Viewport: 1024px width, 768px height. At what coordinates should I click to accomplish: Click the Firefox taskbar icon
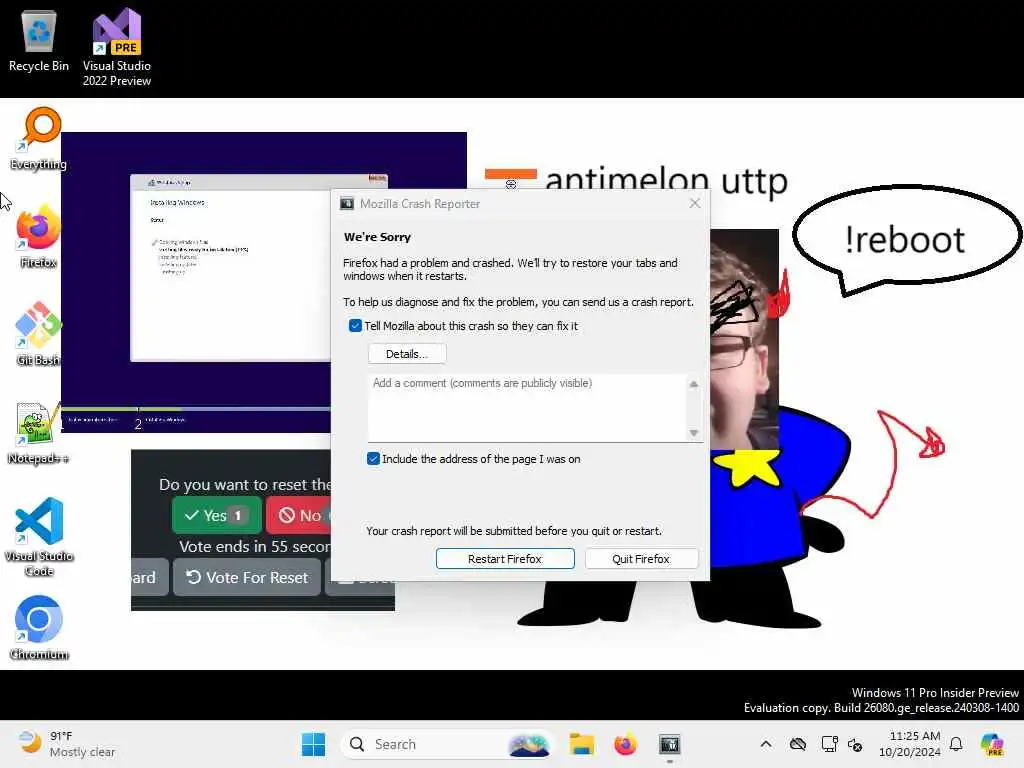(x=625, y=744)
